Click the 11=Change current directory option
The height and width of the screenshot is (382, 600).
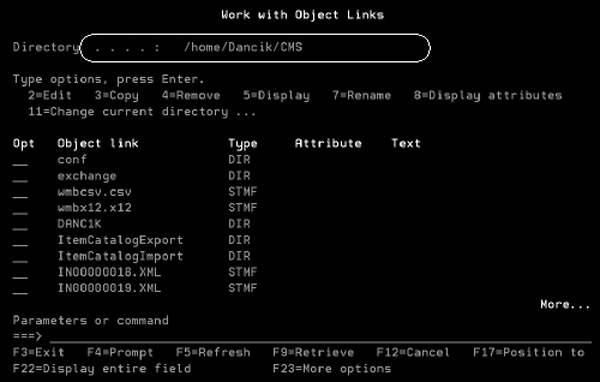142,112
